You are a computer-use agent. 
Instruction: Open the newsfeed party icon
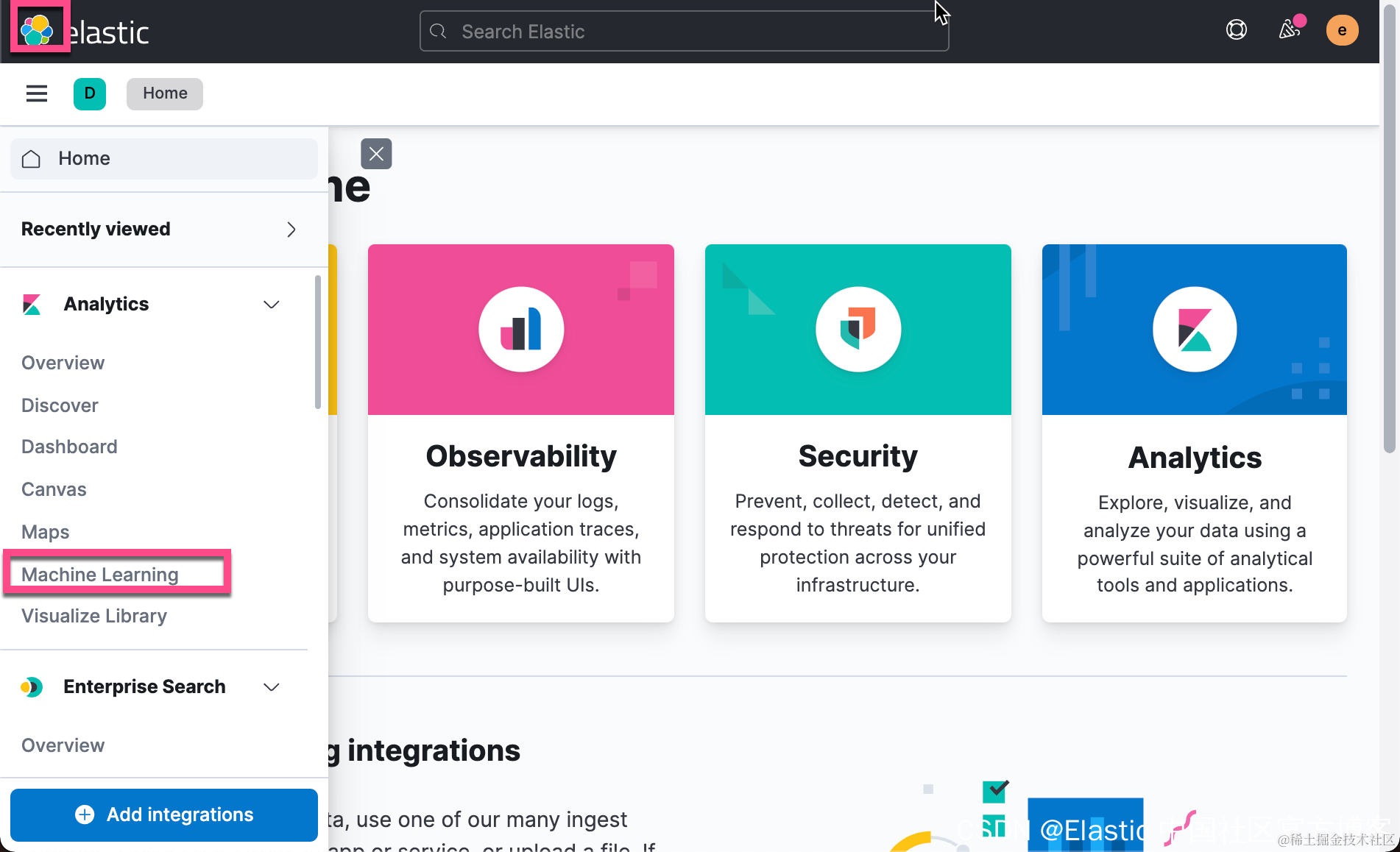click(1290, 30)
